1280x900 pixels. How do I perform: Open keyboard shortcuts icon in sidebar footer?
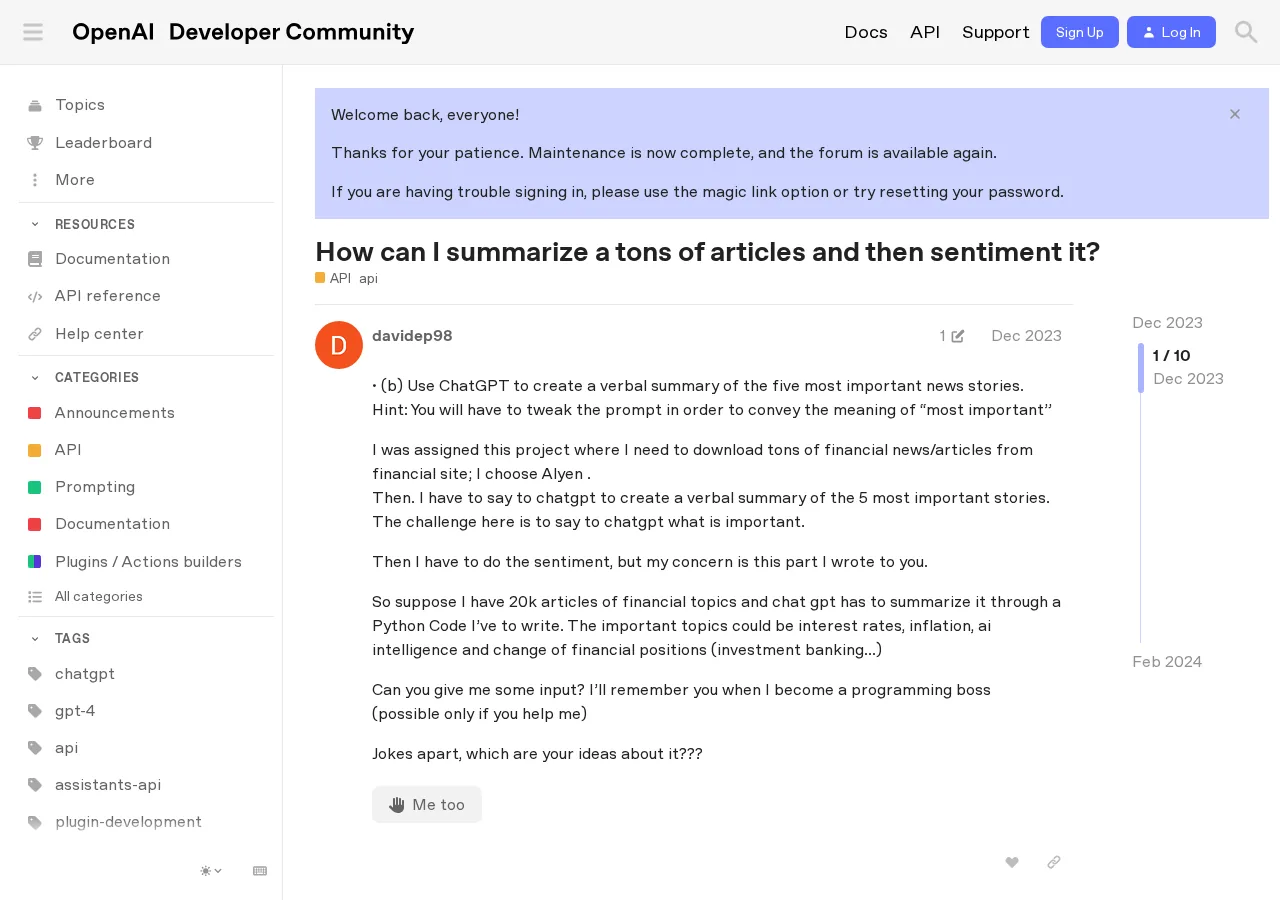tap(260, 871)
